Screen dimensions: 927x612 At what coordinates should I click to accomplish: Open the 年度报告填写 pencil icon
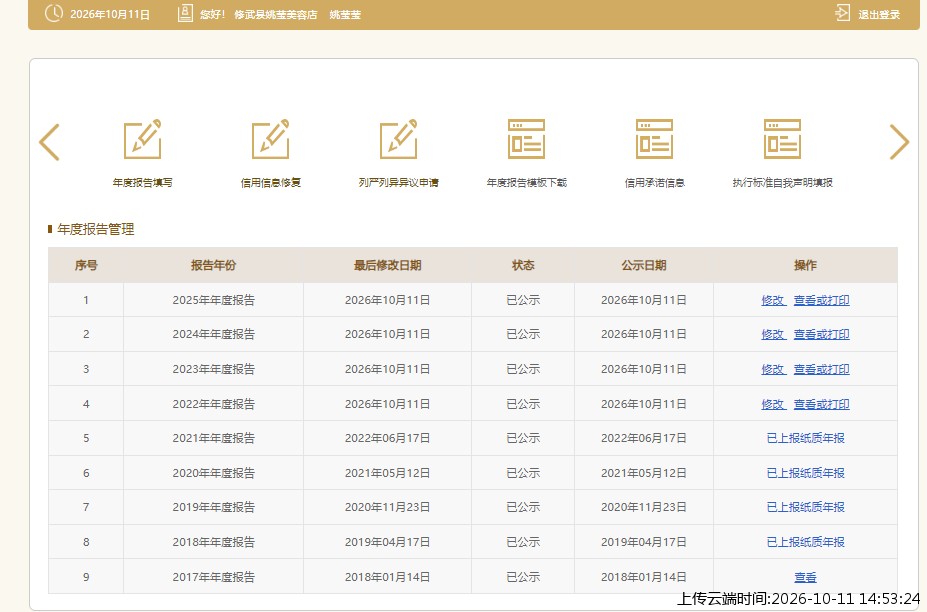142,140
